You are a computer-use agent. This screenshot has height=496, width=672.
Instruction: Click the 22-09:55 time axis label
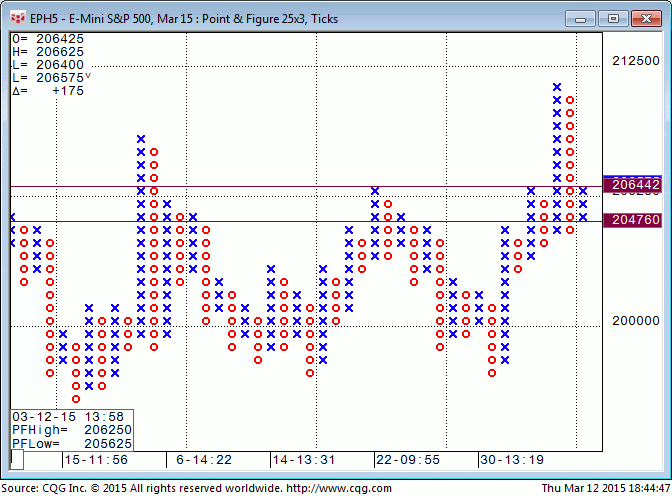(x=408, y=460)
